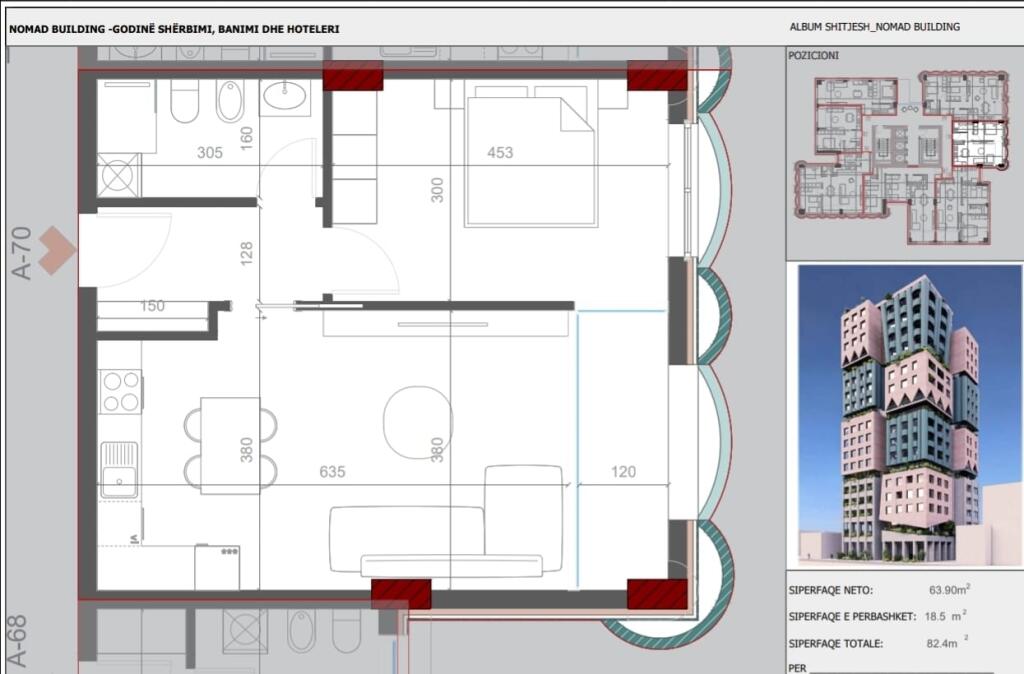The image size is (1024, 674).
Task: Click the A-70 entrance arrow marker
Action: (58, 250)
